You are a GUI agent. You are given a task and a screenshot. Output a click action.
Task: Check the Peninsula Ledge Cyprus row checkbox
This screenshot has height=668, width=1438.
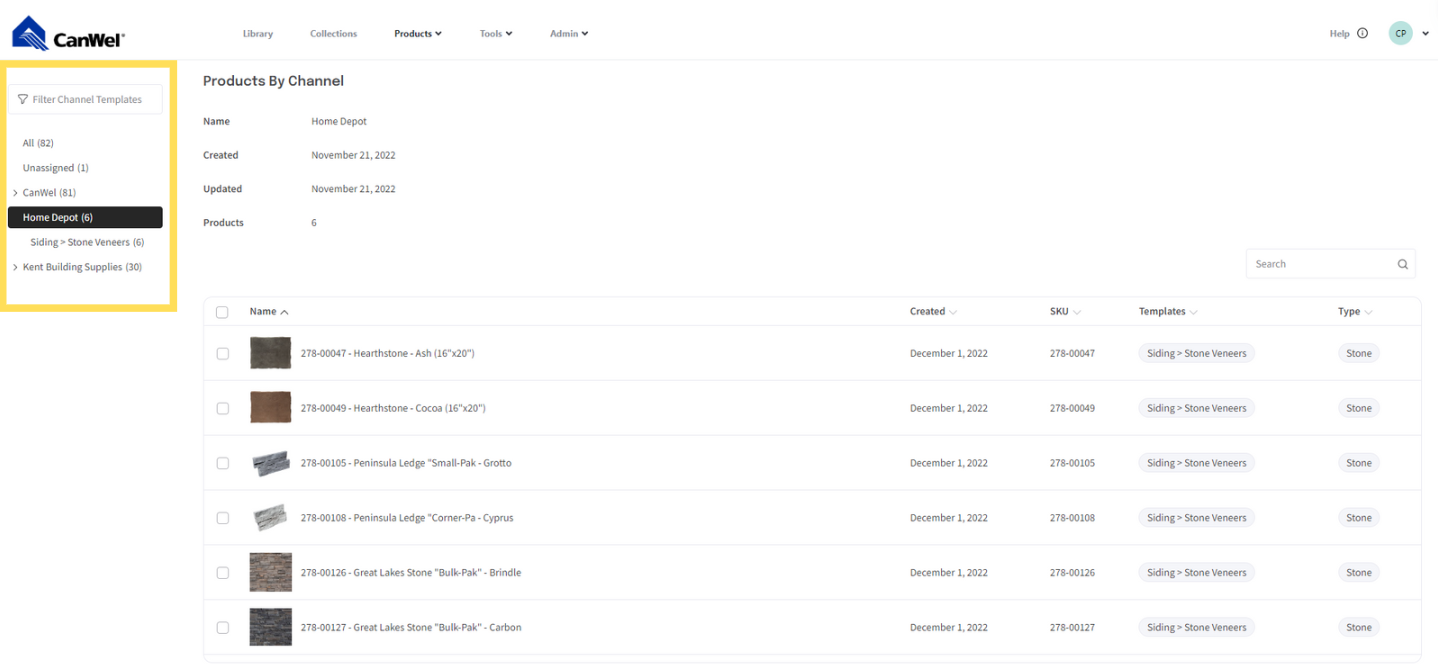point(222,518)
